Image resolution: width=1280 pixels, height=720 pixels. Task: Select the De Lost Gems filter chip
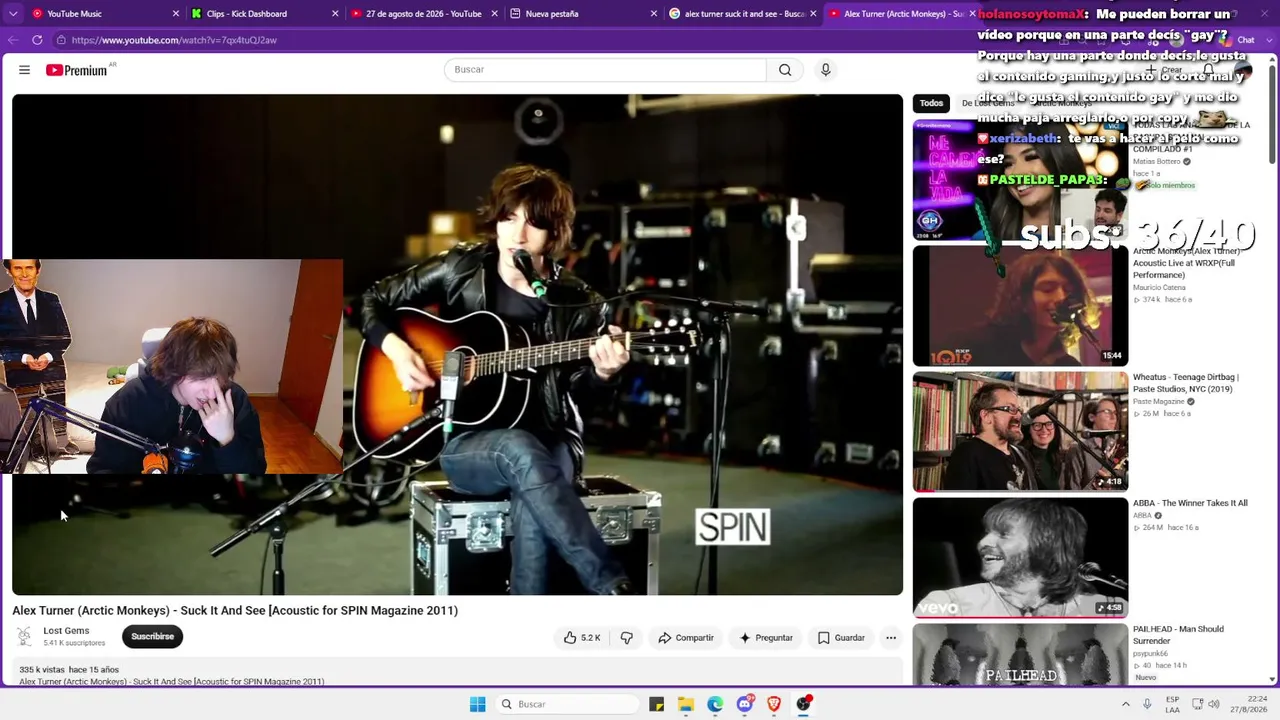(988, 103)
